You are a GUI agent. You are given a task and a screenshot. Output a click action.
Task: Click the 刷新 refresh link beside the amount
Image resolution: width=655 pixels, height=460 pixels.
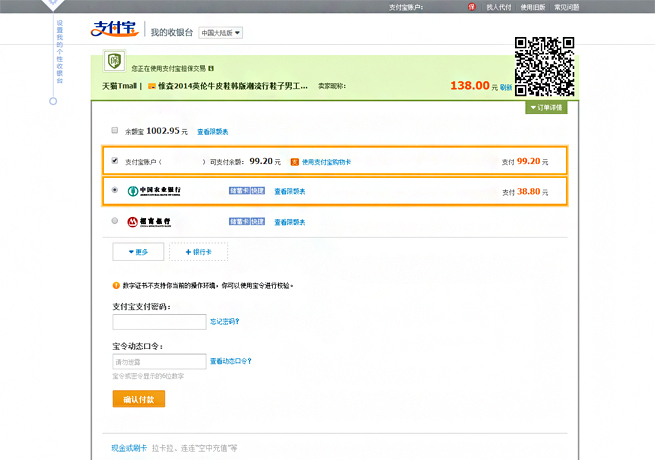pos(506,87)
